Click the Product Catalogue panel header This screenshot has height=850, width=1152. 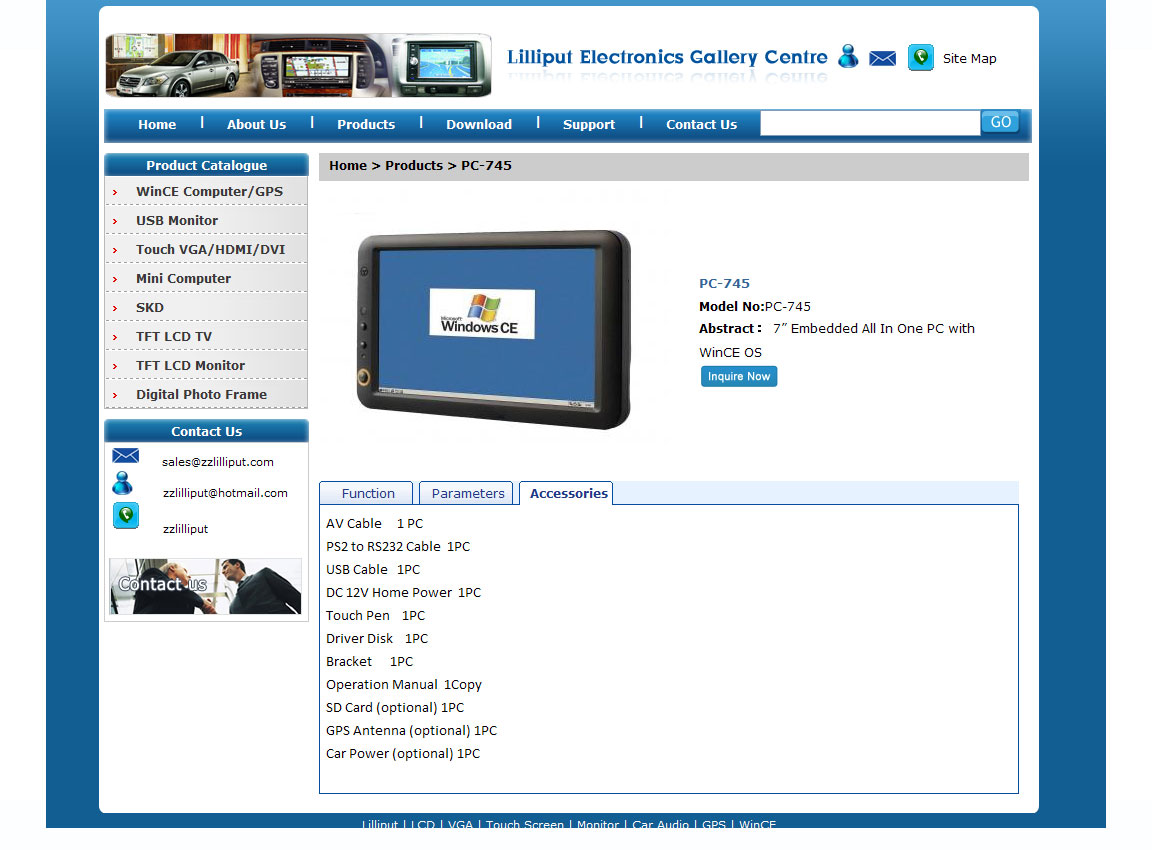click(206, 165)
